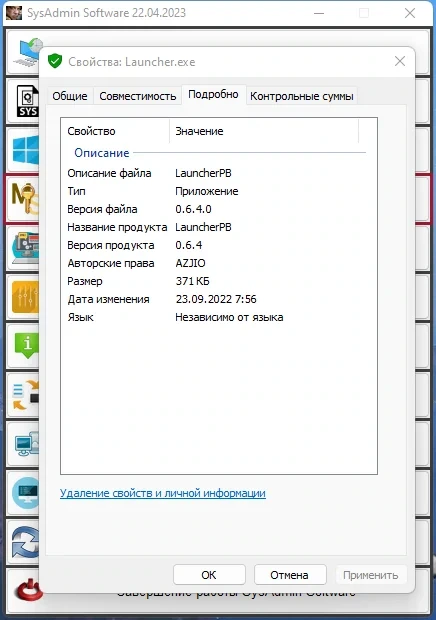436x620 pixels.
Task: Click the Применить button
Action: 371,575
